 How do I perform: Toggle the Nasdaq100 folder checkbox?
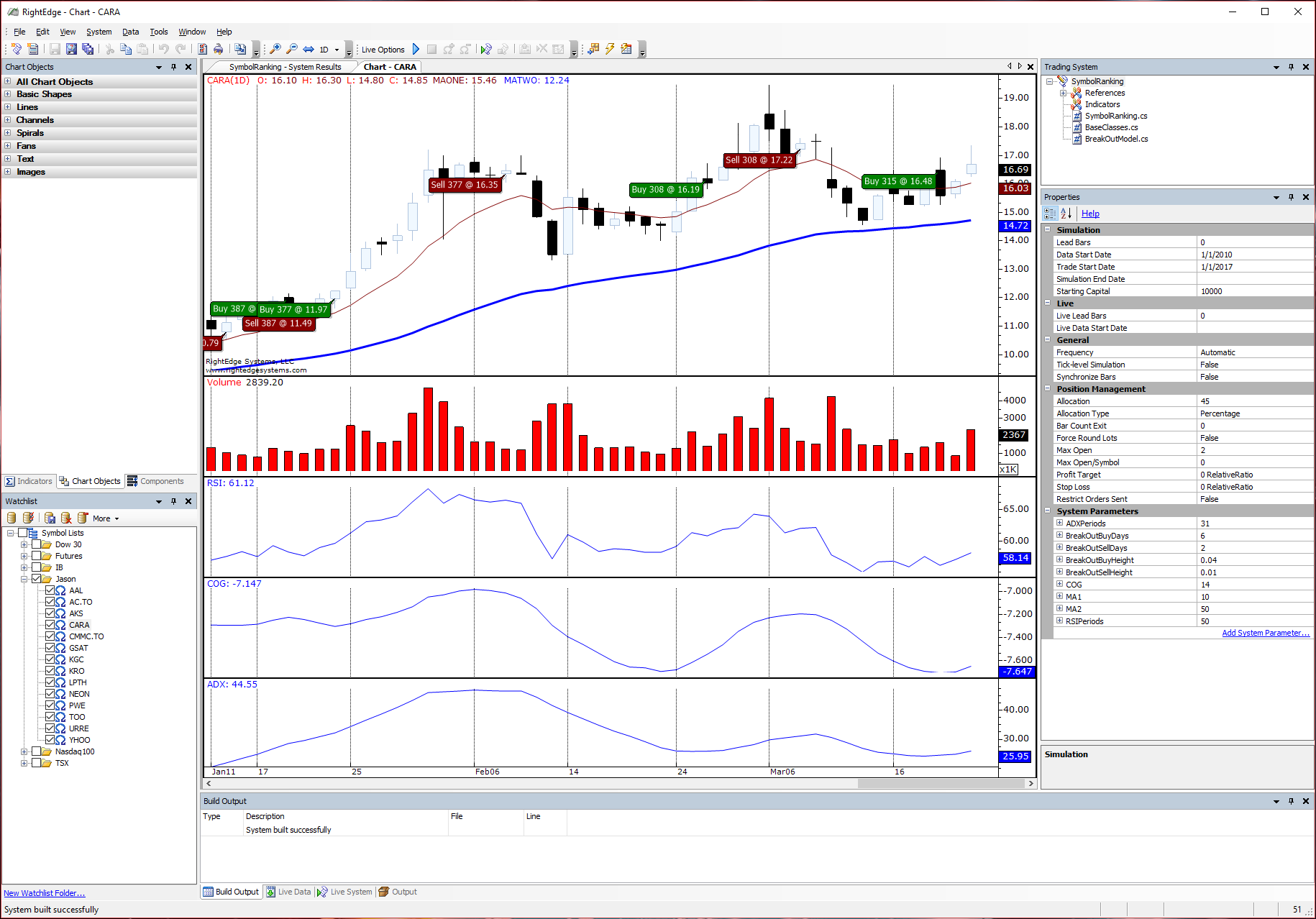37,751
